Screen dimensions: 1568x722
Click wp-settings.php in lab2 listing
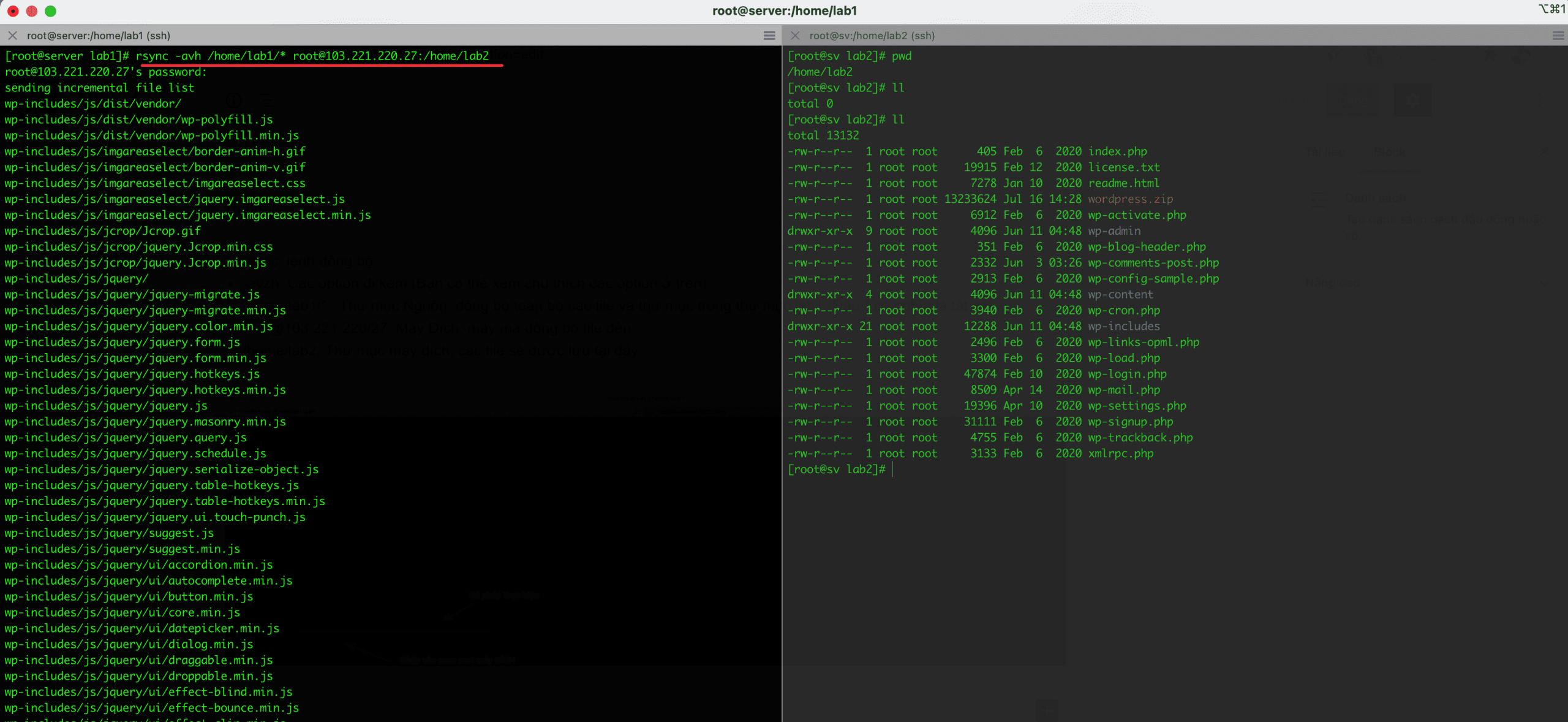coord(1137,406)
